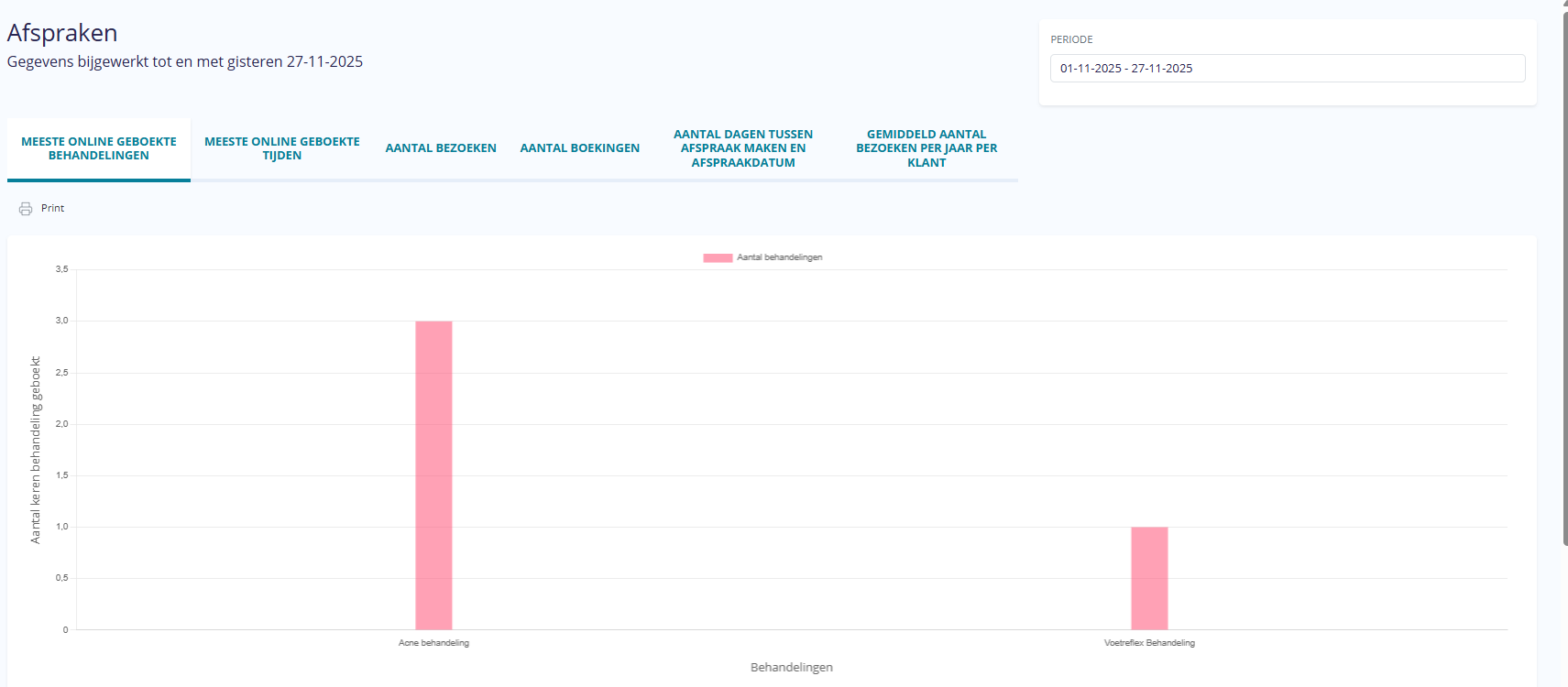Open Aantal dagen tussen afspraak maken tab
The width and height of the screenshot is (1568, 687).
(743, 148)
